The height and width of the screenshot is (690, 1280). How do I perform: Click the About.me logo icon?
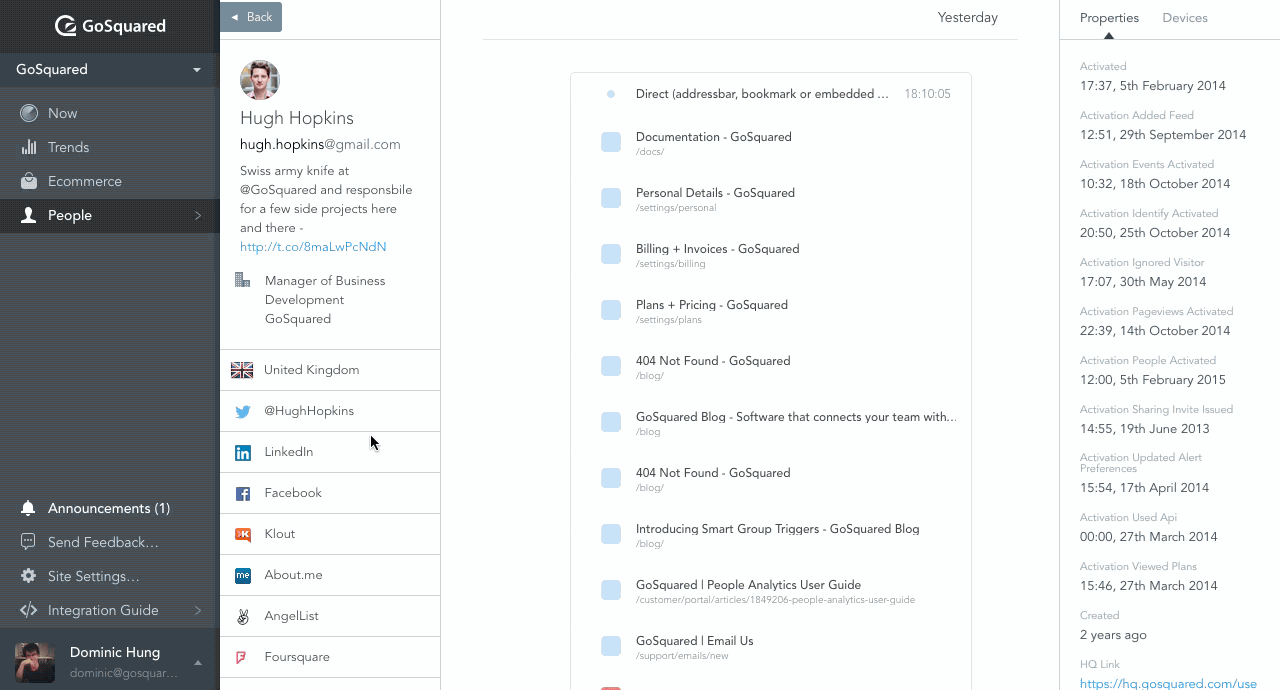click(x=242, y=575)
